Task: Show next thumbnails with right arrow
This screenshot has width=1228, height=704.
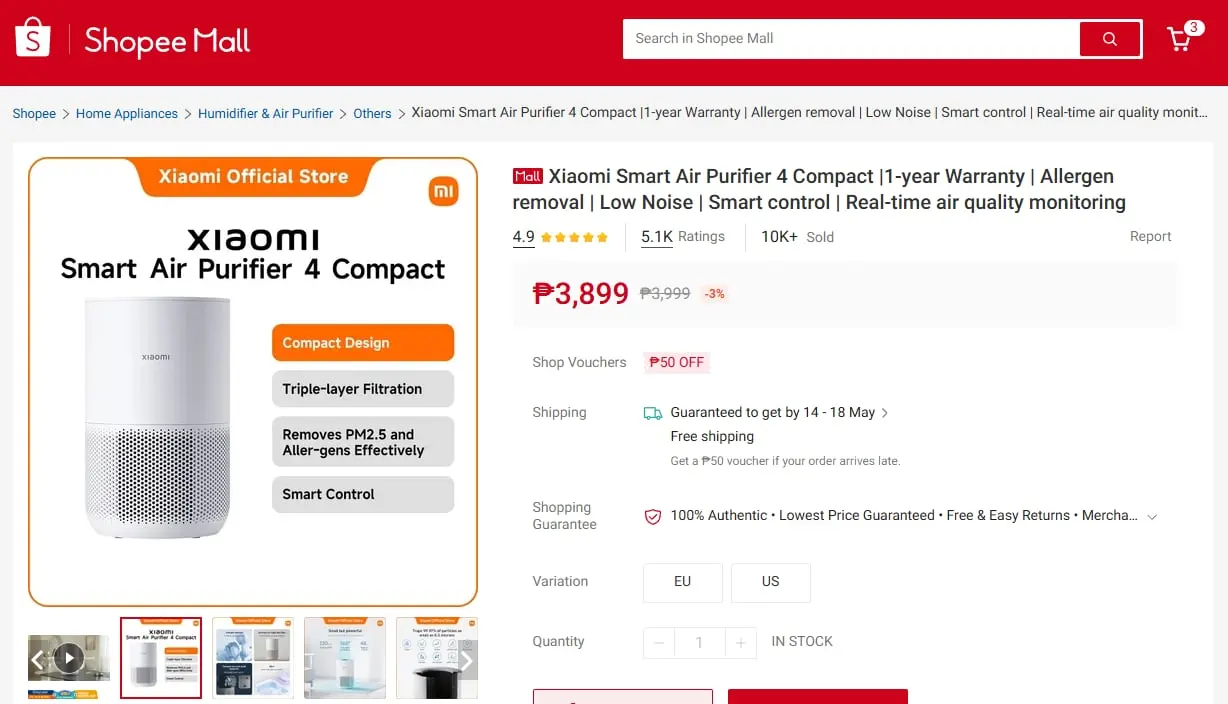Action: coord(466,659)
